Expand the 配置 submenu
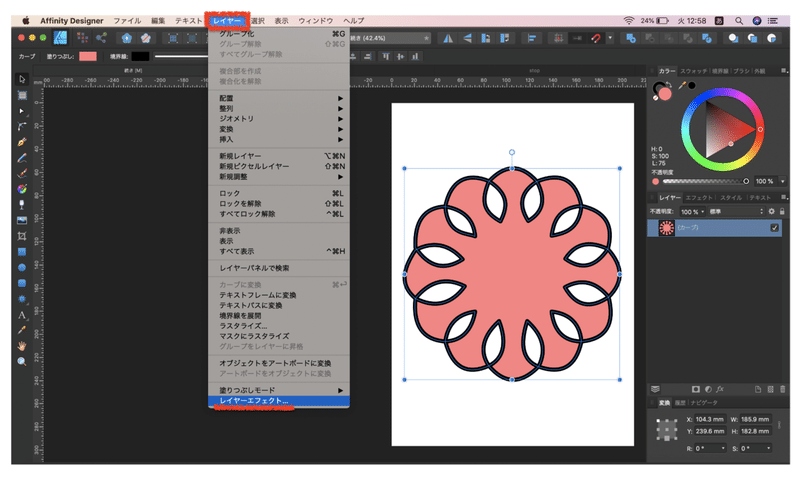 [x=279, y=98]
